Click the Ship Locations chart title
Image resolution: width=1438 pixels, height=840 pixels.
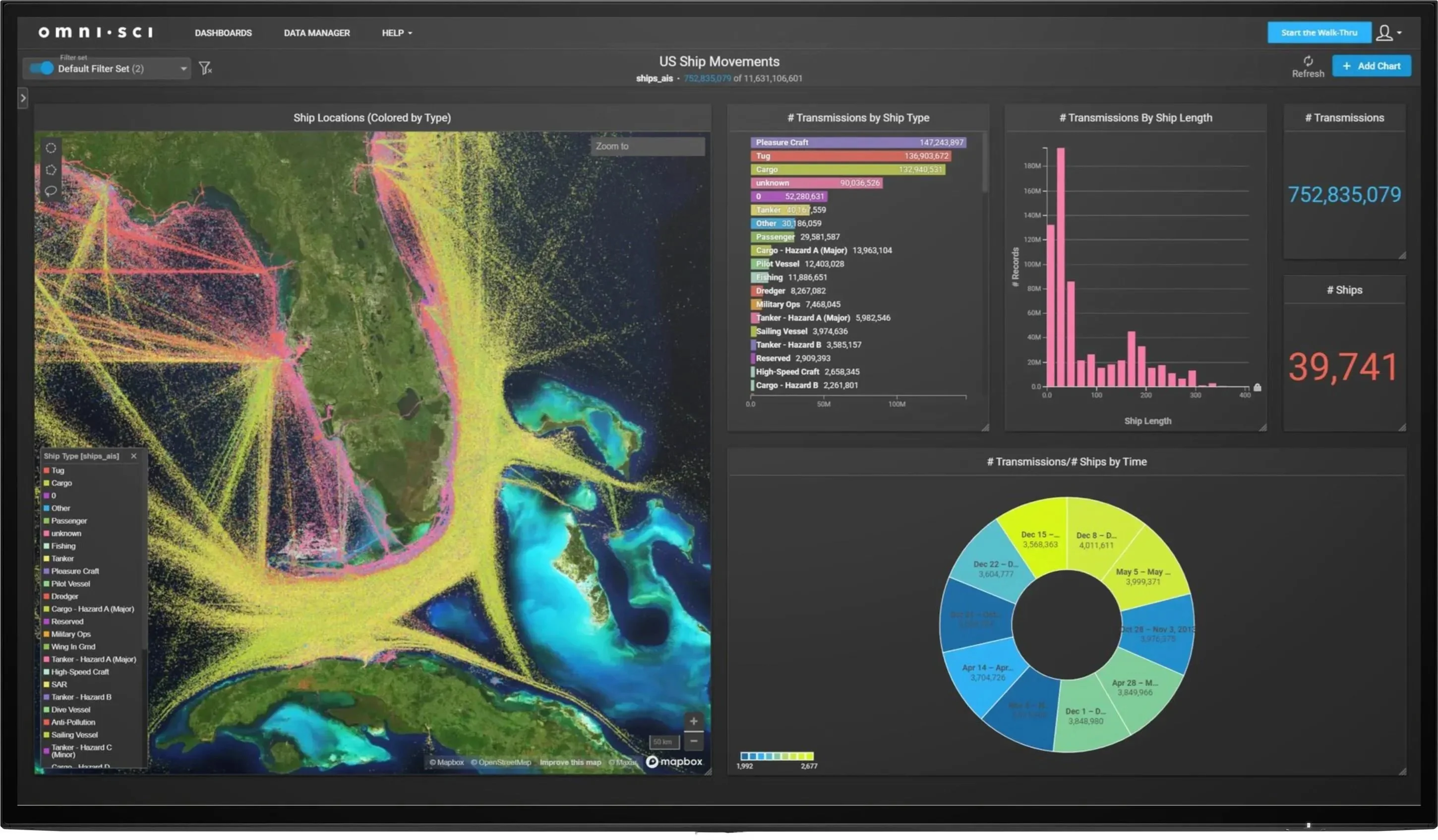click(372, 118)
